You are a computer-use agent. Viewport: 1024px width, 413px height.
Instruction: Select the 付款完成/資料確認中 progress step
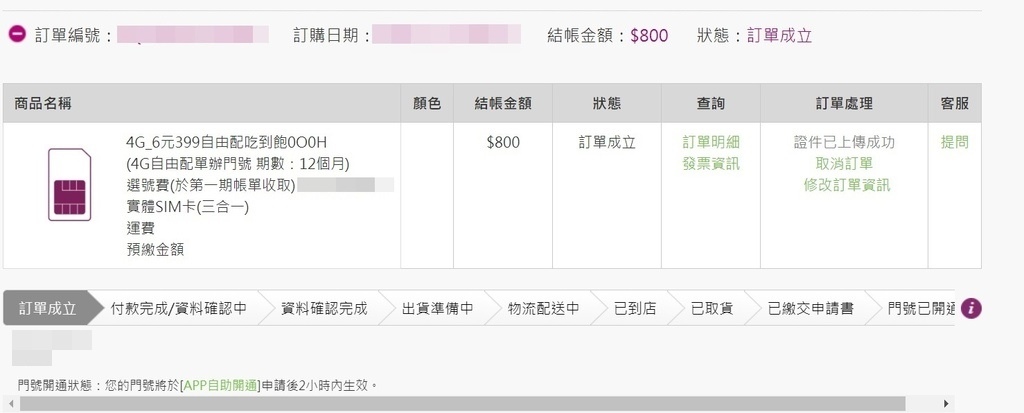179,308
